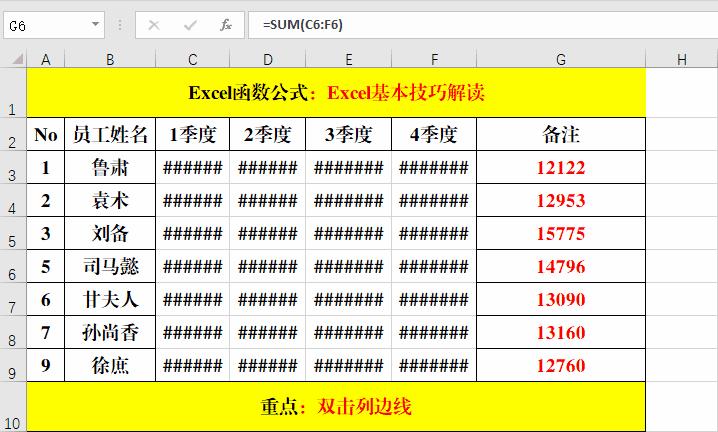Select column E header
718x432 pixels.
(x=348, y=60)
